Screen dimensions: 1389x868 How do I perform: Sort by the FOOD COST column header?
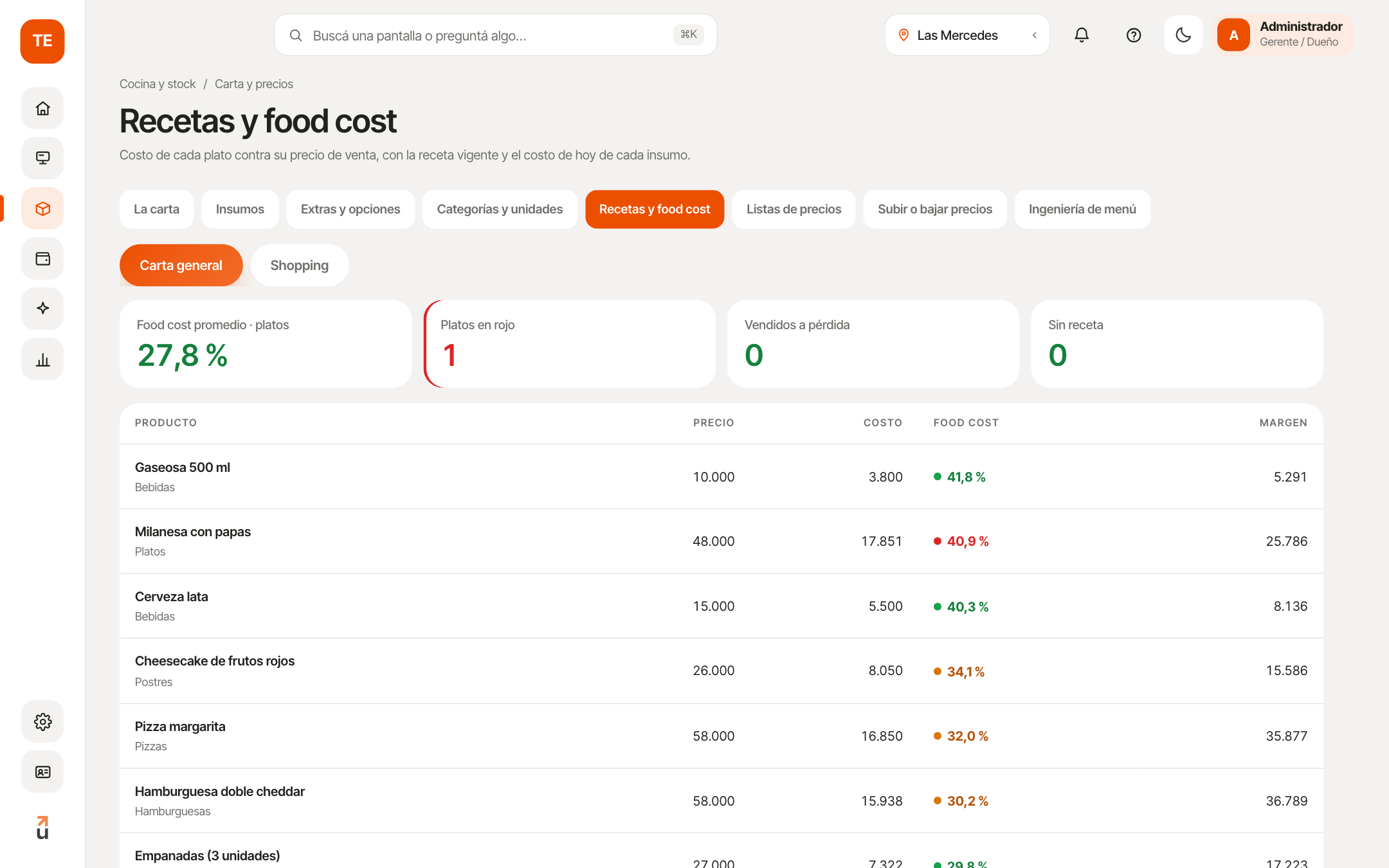coord(966,422)
